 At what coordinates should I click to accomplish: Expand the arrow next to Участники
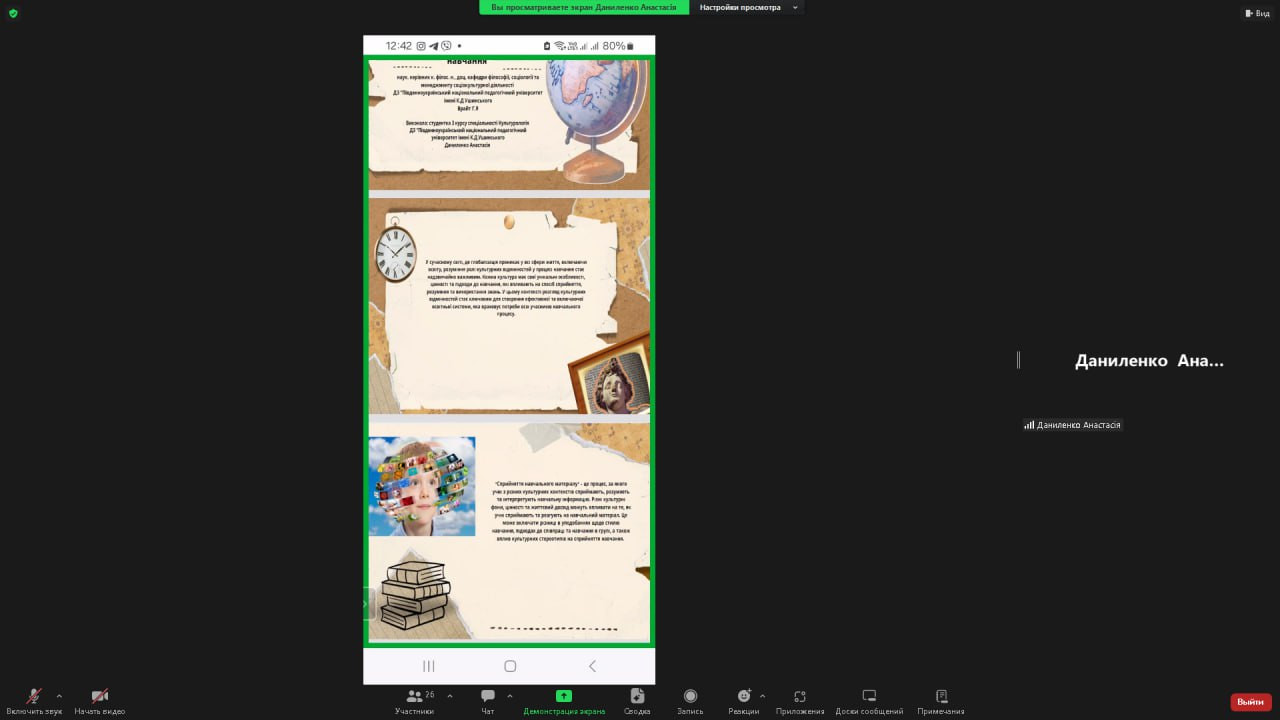pos(450,696)
